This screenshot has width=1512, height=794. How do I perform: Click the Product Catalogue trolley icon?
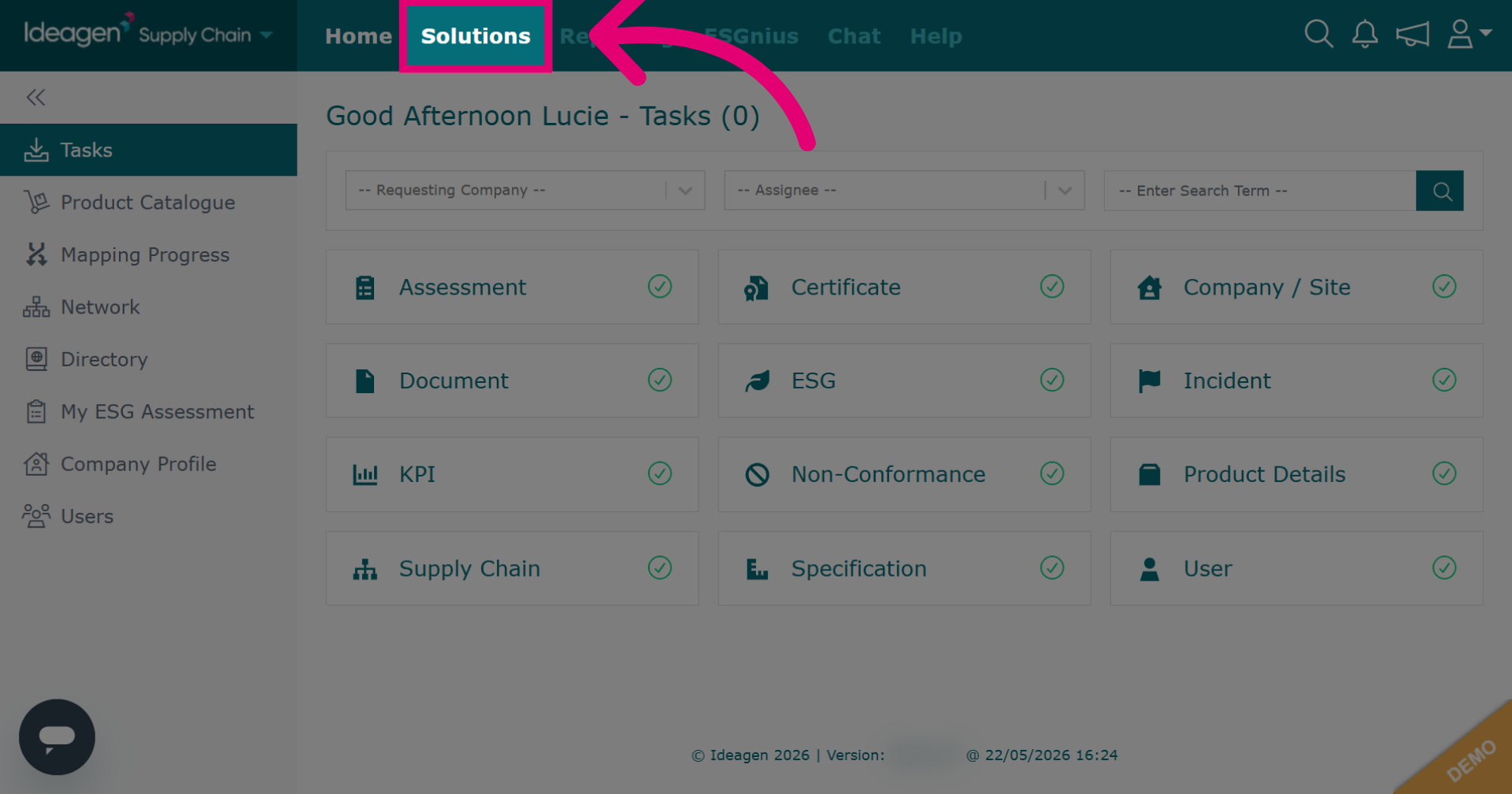tap(36, 202)
